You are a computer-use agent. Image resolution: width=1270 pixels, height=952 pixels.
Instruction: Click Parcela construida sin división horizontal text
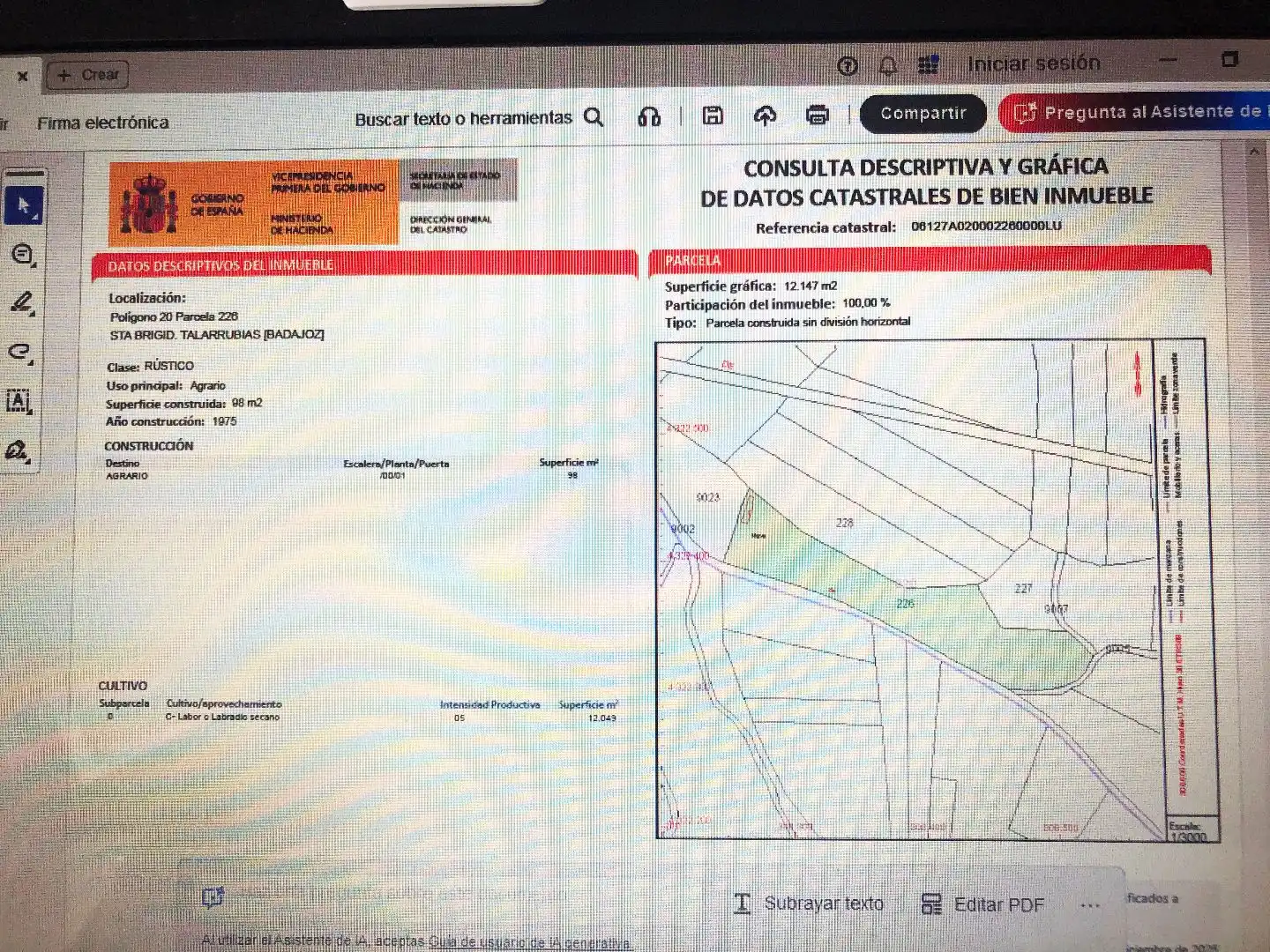coord(808,323)
